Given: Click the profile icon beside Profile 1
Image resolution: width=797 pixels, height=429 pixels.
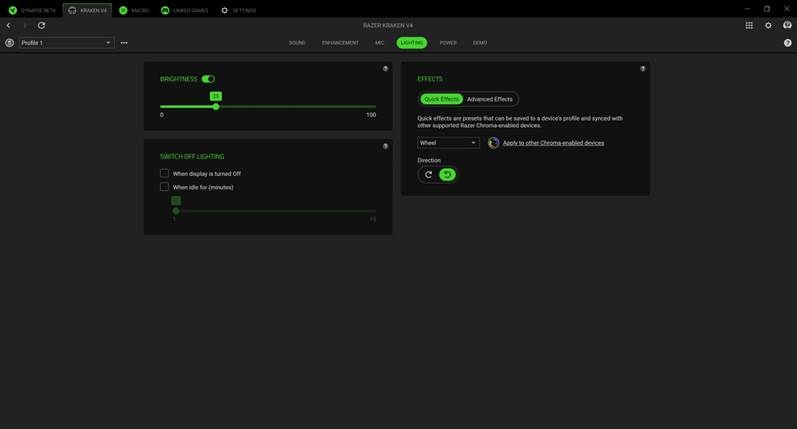Looking at the screenshot, I should click(x=9, y=43).
